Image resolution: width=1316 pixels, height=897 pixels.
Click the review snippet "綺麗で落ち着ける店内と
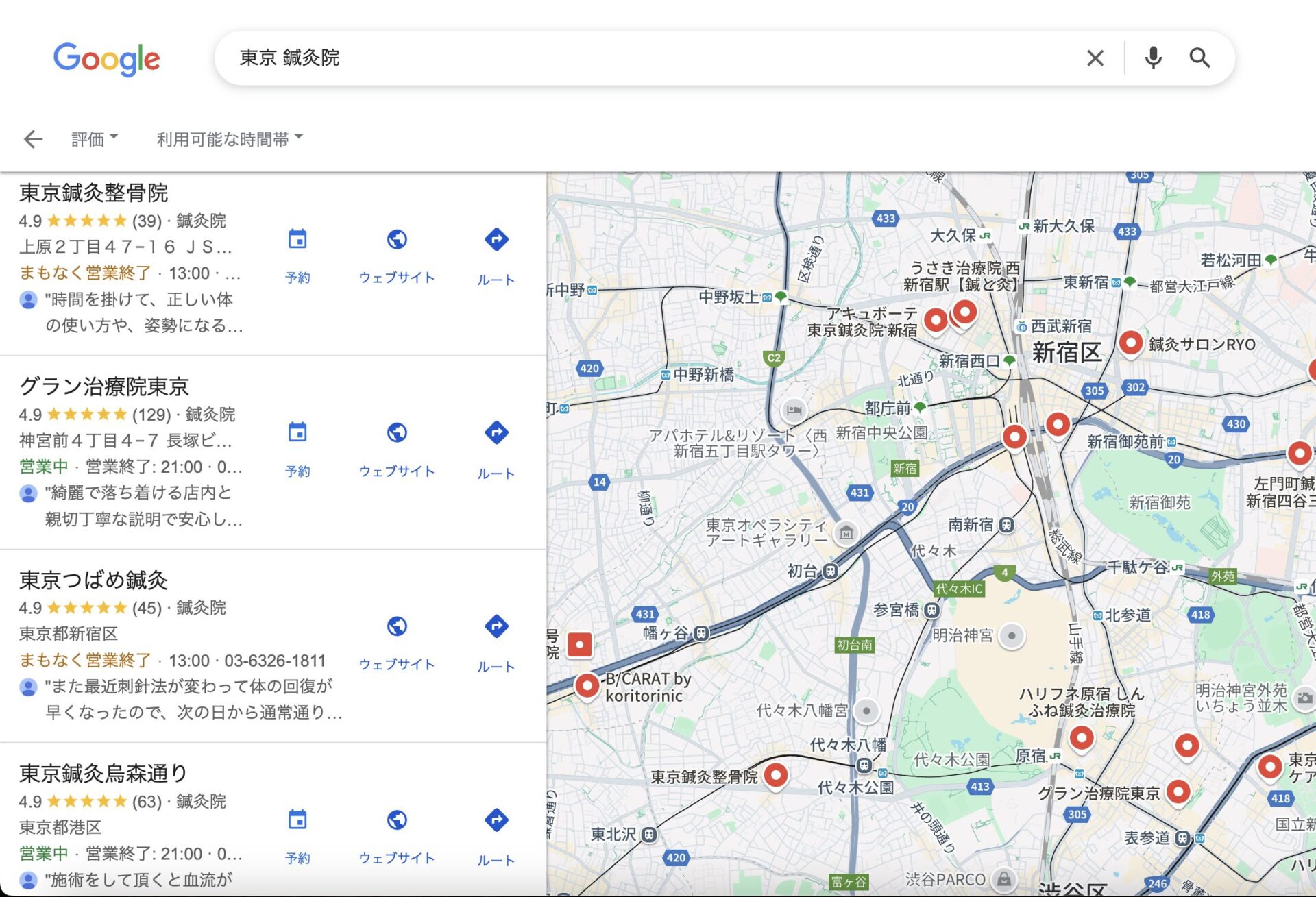(x=138, y=493)
